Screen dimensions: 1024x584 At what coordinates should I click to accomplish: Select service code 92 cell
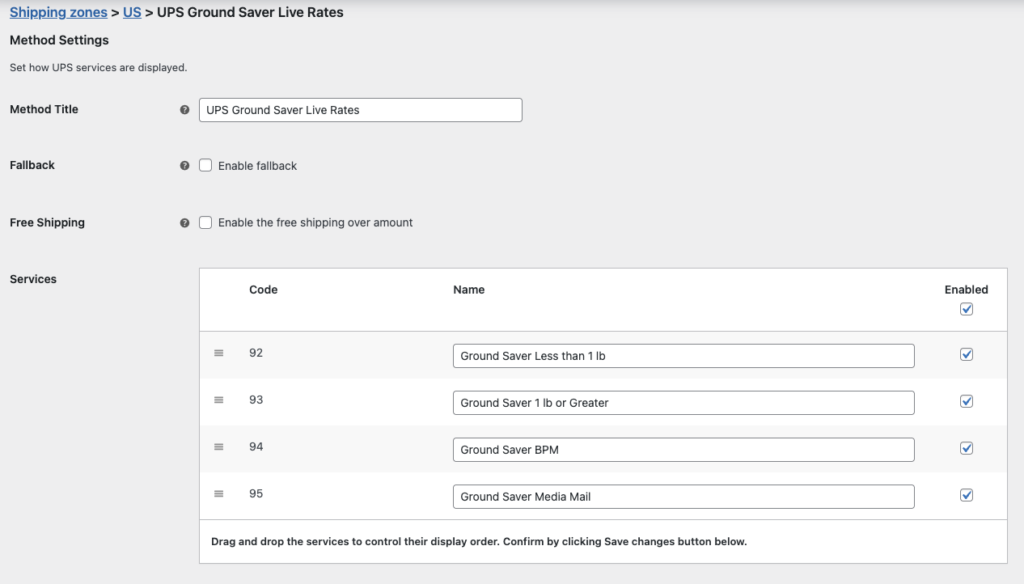click(256, 353)
